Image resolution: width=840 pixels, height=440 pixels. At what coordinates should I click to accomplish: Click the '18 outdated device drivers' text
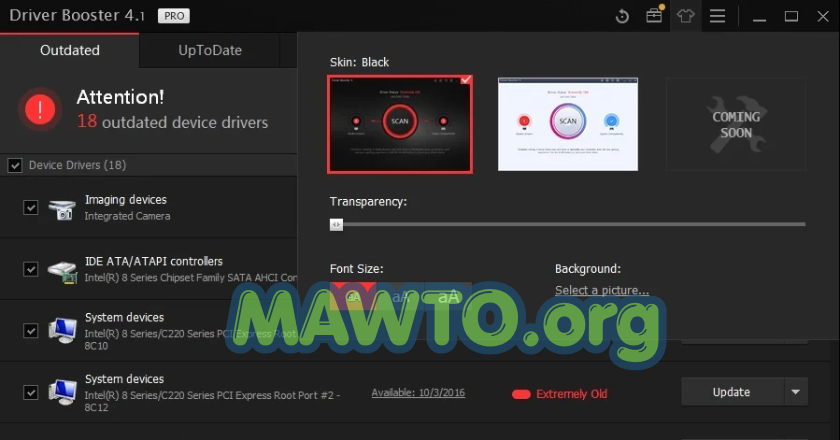point(172,122)
